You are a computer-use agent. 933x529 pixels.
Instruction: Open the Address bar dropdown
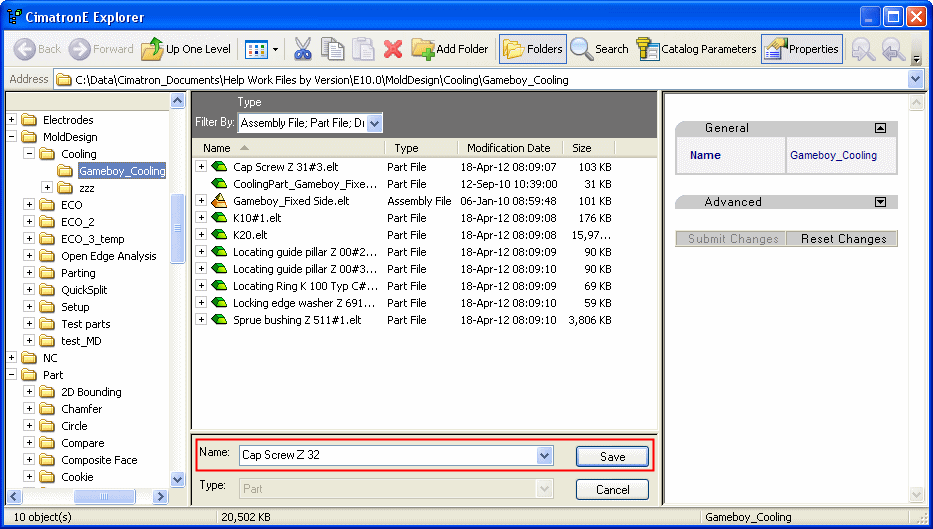click(915, 80)
